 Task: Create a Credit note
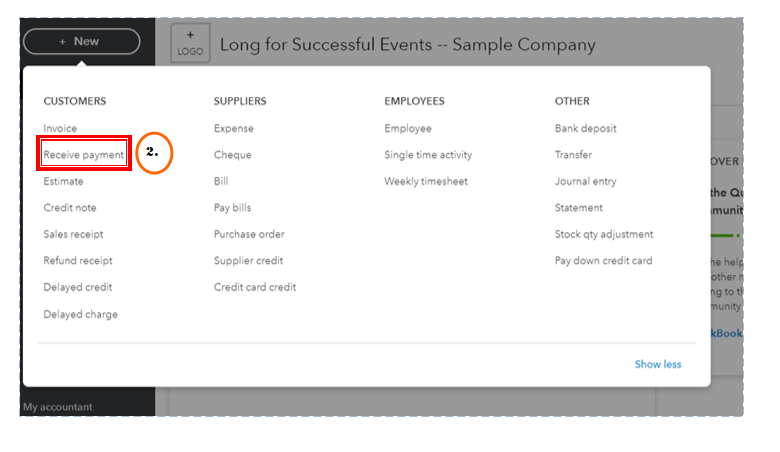(70, 207)
